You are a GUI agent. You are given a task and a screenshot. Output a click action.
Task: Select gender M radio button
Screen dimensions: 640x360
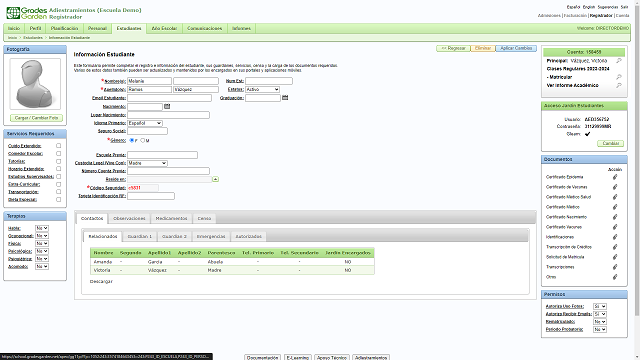click(142, 140)
